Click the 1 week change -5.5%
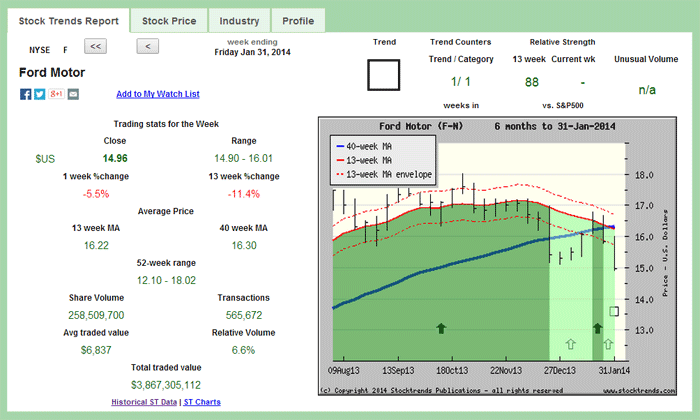700x420 pixels. (96, 194)
